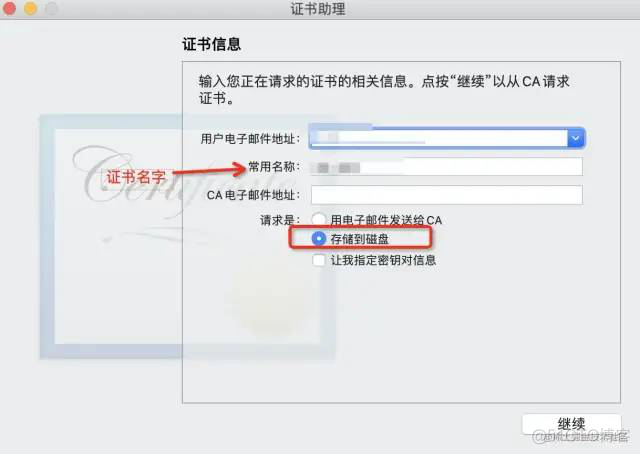Enable the 让我指定密钥对信息 checkbox

(x=319, y=260)
